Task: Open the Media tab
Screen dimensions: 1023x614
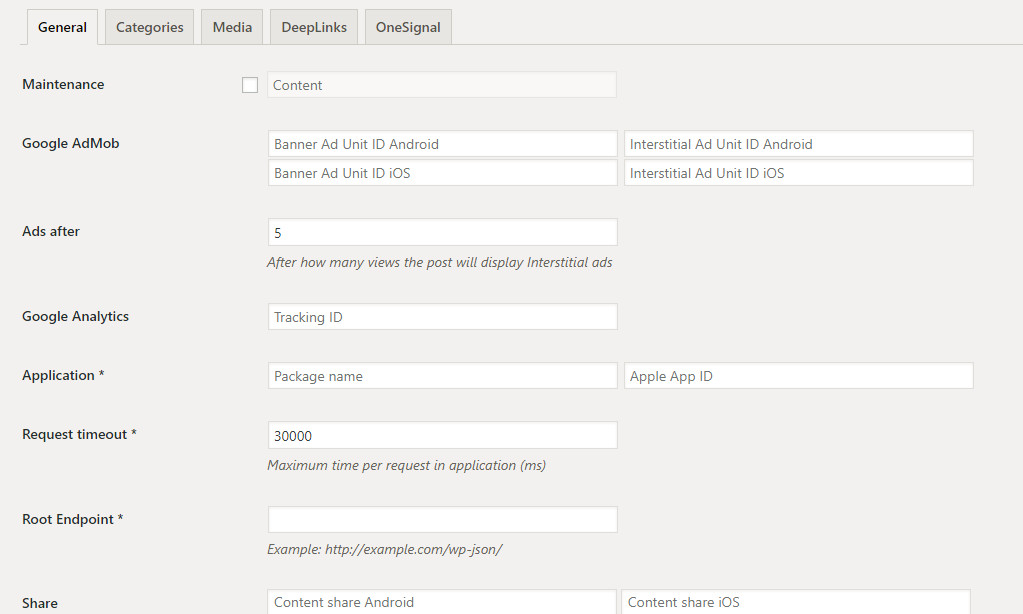Action: (232, 27)
